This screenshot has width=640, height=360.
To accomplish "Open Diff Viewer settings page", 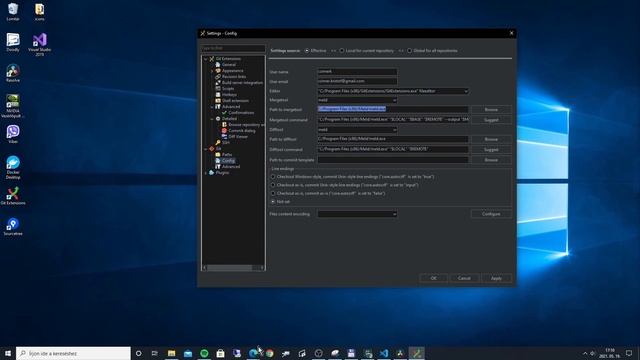I will (238, 136).
